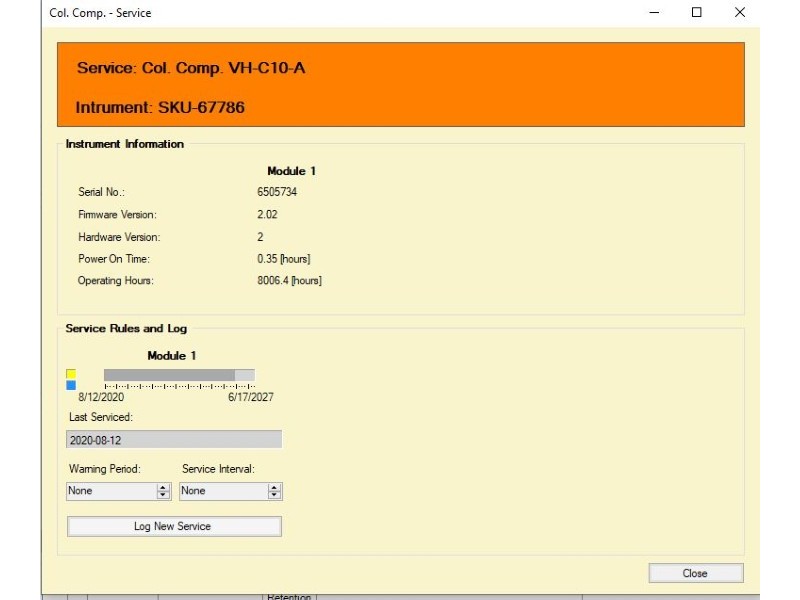The height and width of the screenshot is (600, 800).
Task: Click the 8/12/2020 timeline start date
Action: click(x=101, y=397)
